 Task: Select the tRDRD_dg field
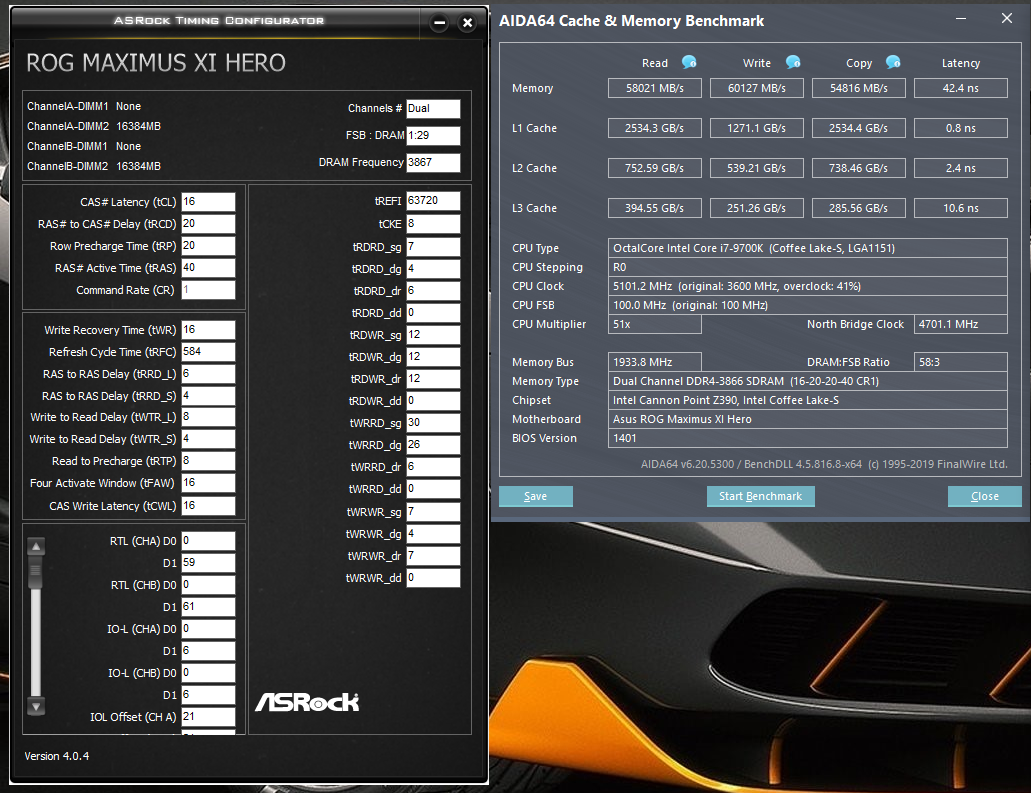click(x=433, y=268)
